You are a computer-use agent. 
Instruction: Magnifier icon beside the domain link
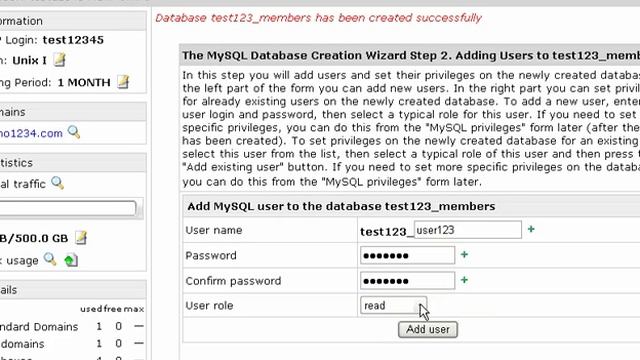point(74,132)
